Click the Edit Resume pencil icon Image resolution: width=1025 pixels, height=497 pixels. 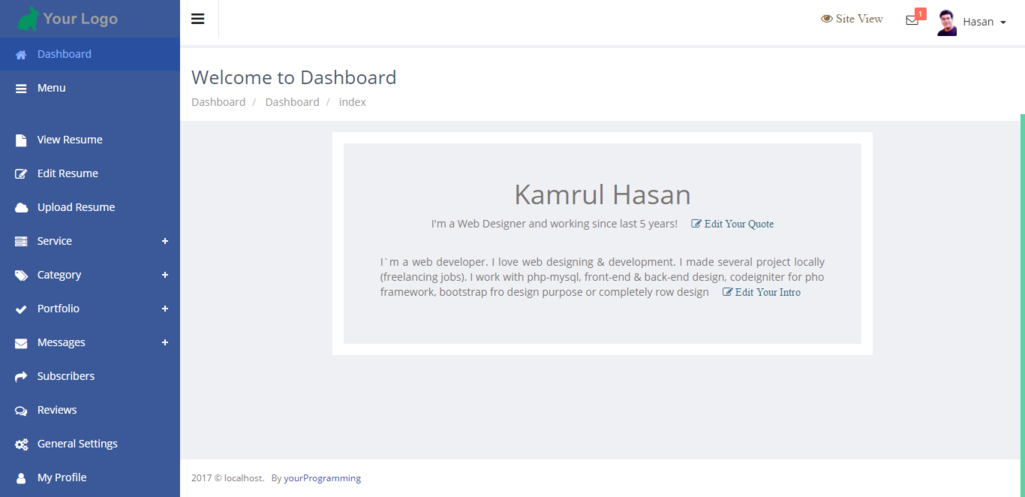click(x=21, y=174)
